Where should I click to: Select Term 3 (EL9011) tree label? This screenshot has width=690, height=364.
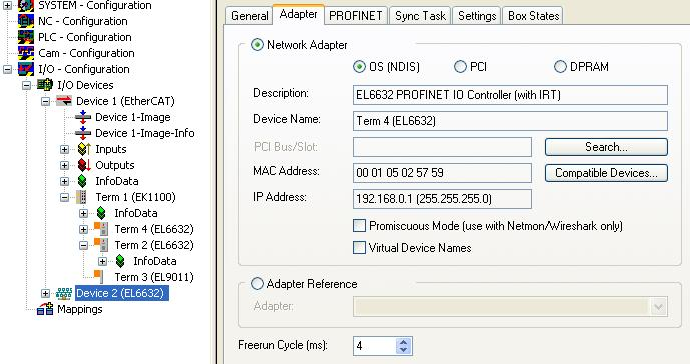[x=154, y=277]
